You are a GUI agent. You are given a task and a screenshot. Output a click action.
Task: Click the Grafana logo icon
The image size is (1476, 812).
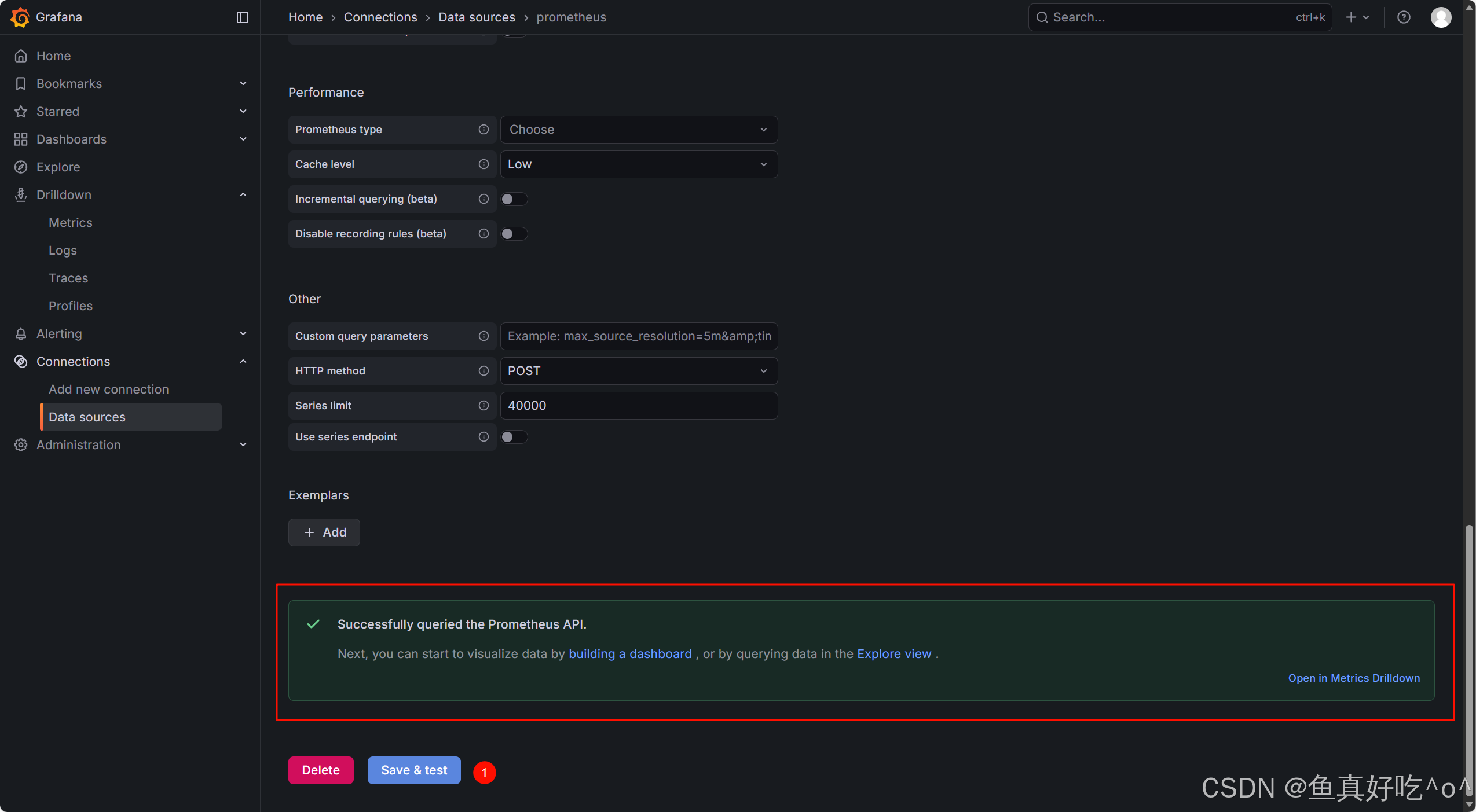(20, 17)
